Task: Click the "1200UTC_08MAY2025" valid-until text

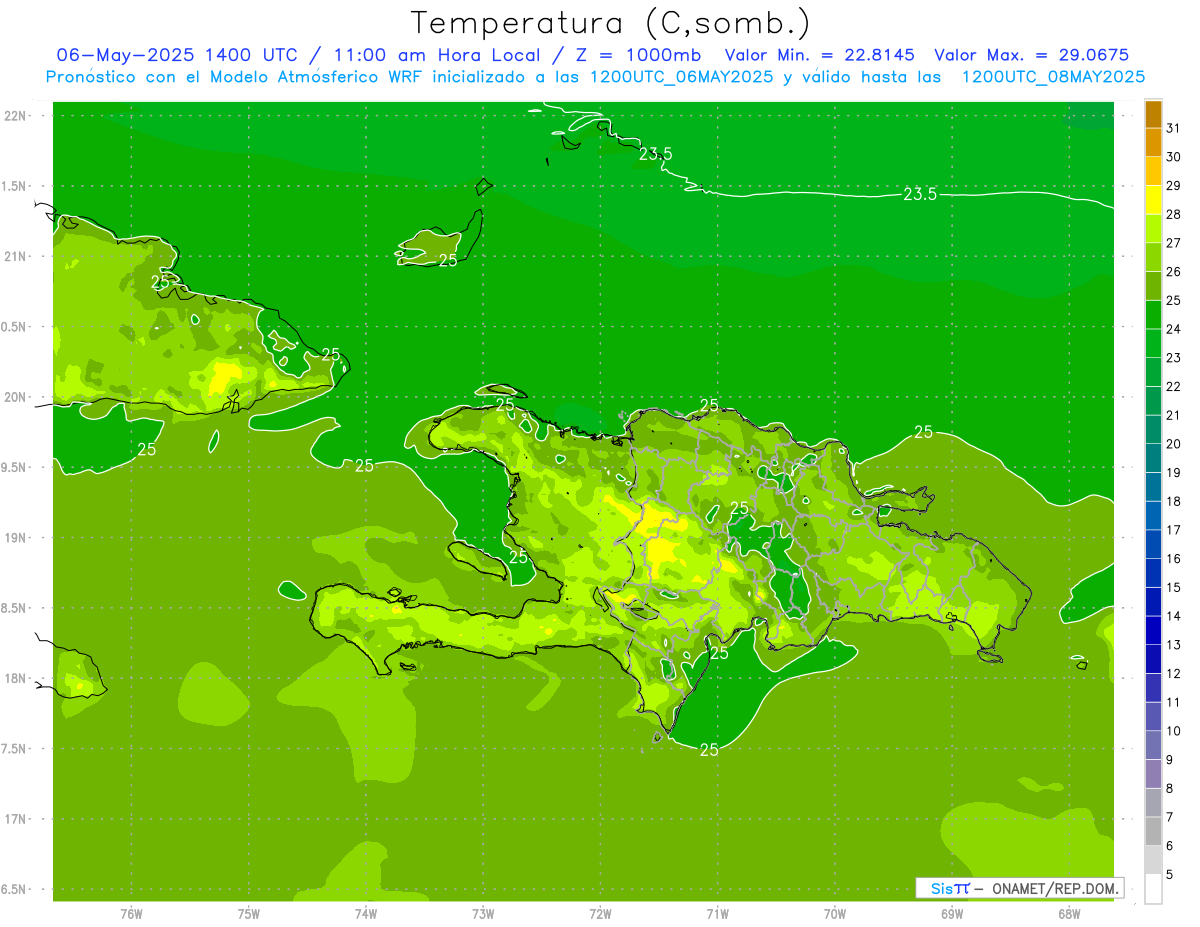Action: (1053, 76)
